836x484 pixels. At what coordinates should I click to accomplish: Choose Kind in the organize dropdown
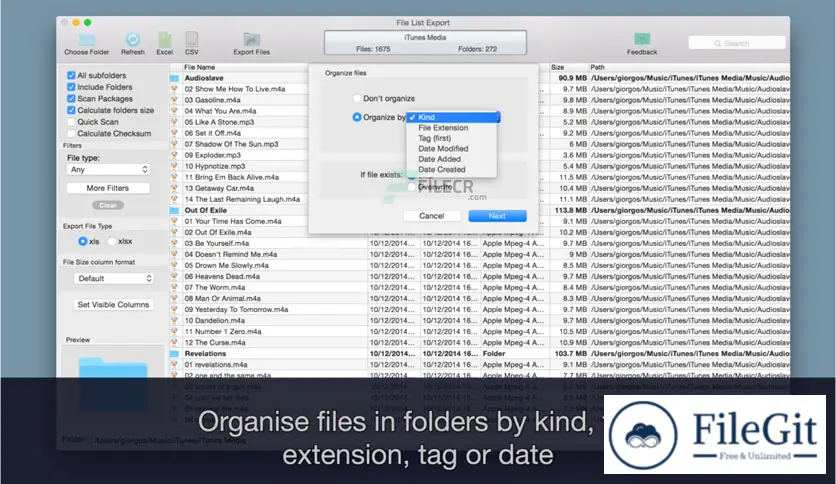(452, 117)
